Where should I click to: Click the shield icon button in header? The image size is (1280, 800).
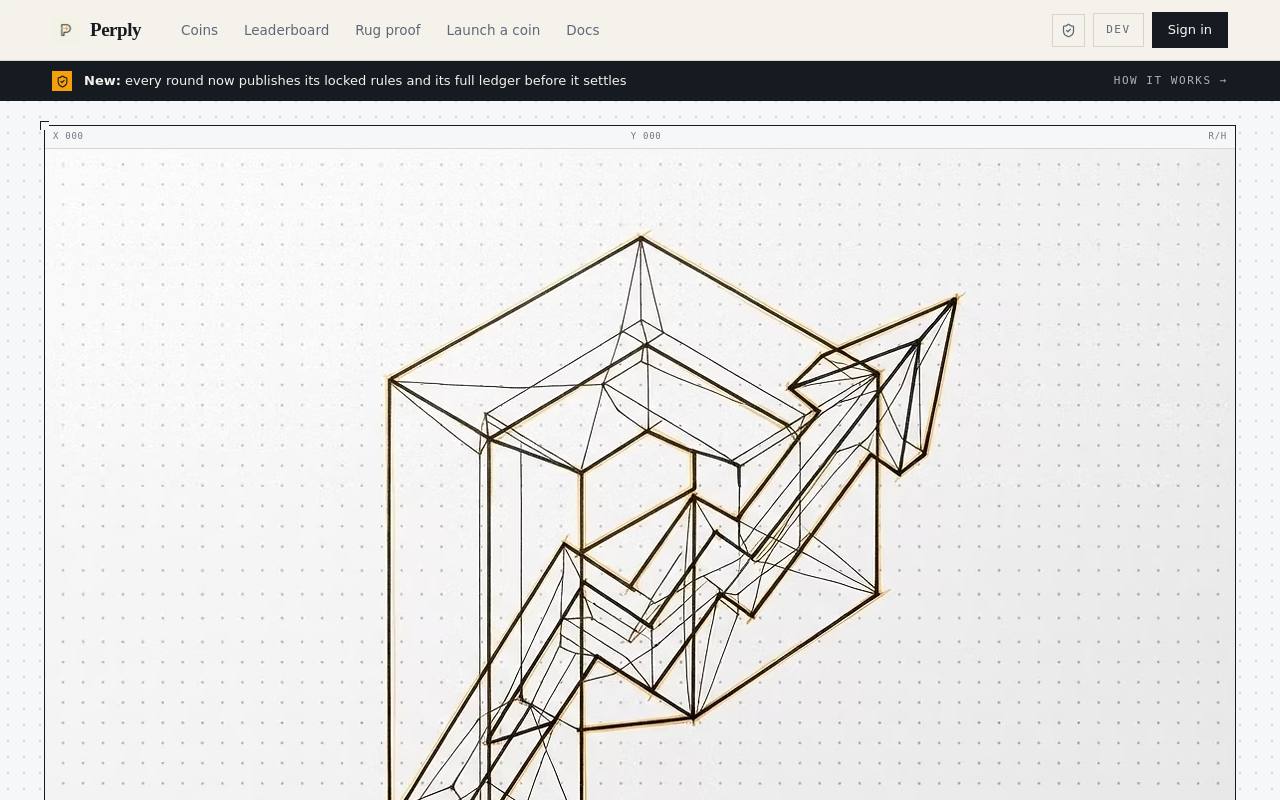point(1068,30)
